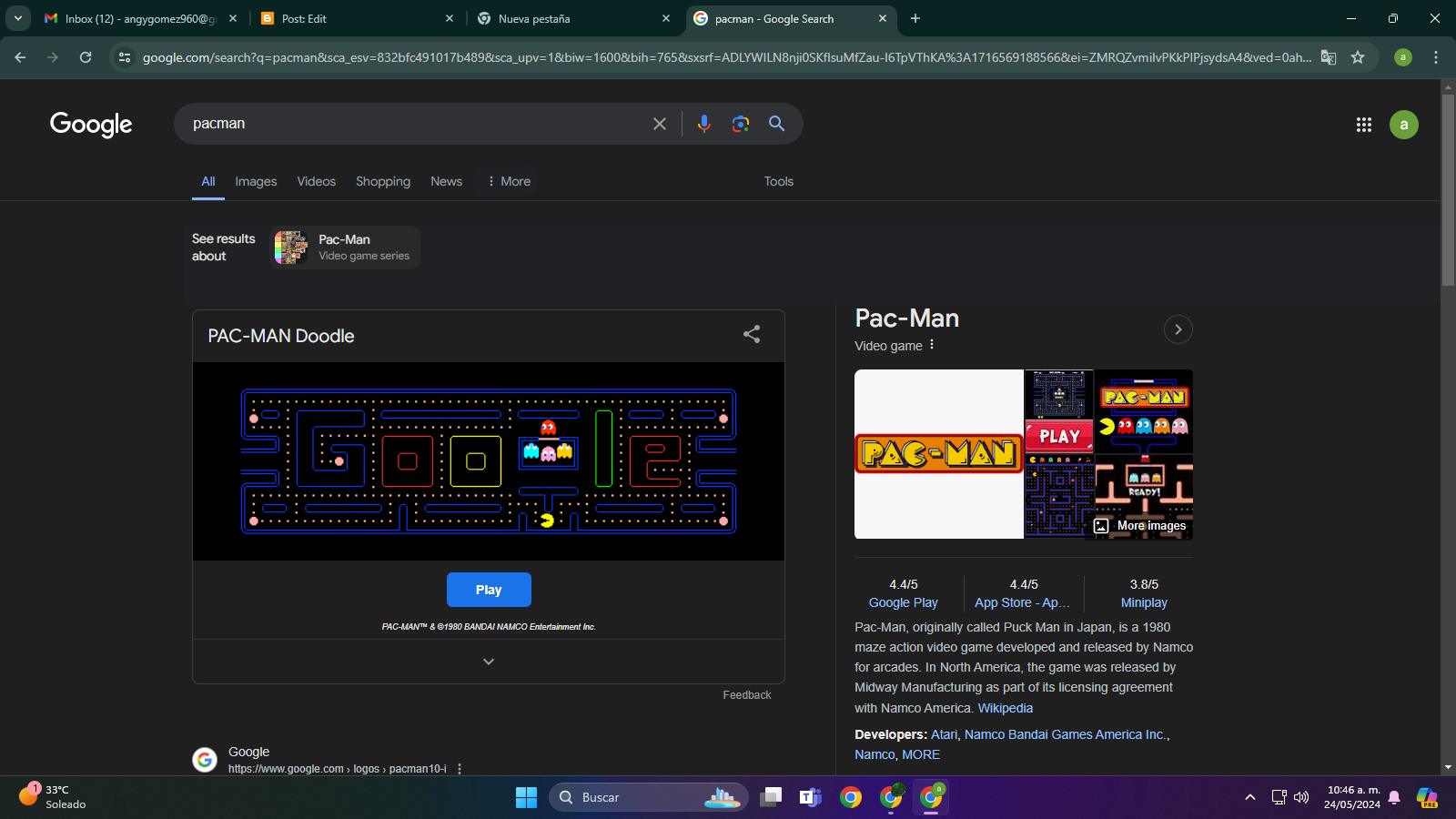Open App Store rating link
The height and width of the screenshot is (819, 1456).
[x=1022, y=602]
